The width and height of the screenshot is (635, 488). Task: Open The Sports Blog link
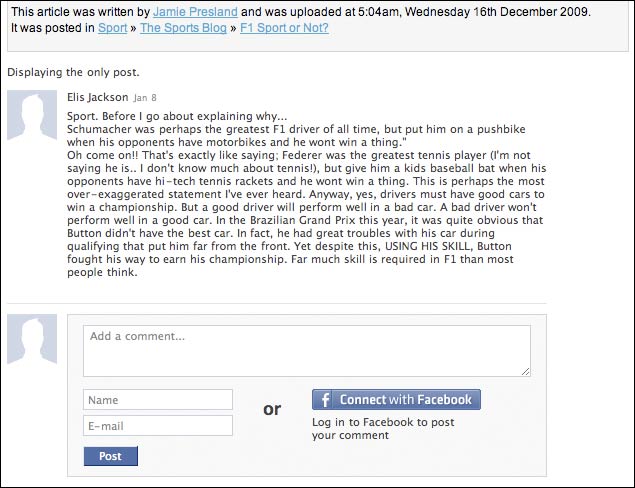coord(183,28)
